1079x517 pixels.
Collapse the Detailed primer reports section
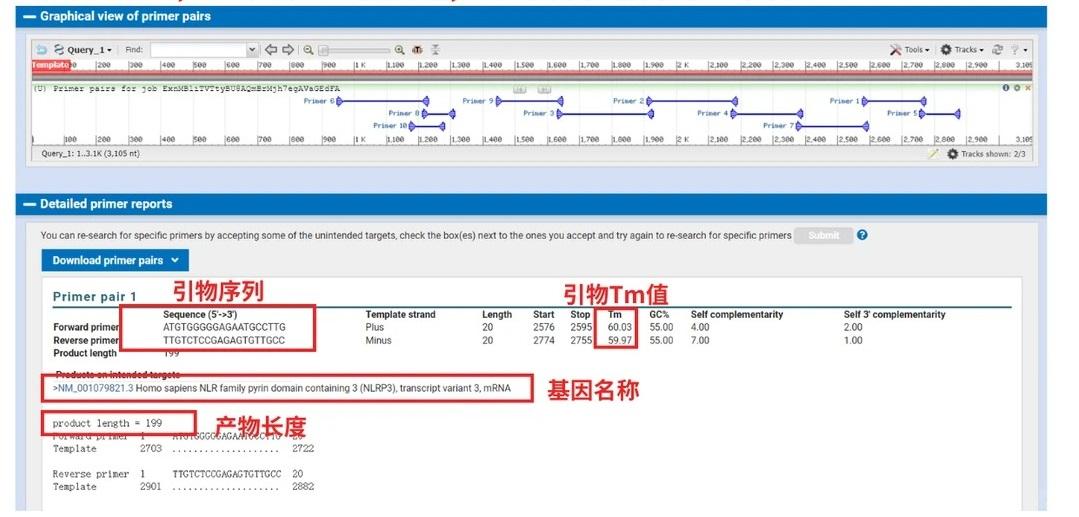(29, 204)
